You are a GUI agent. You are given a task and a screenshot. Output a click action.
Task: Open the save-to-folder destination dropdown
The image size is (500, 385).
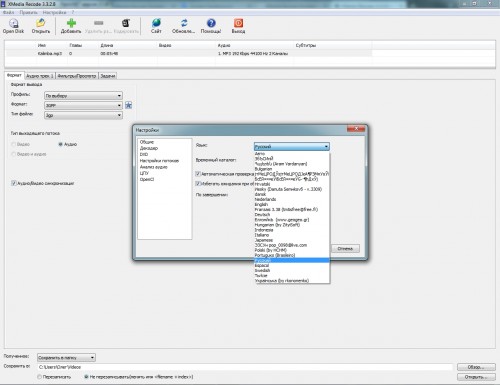(x=66, y=358)
